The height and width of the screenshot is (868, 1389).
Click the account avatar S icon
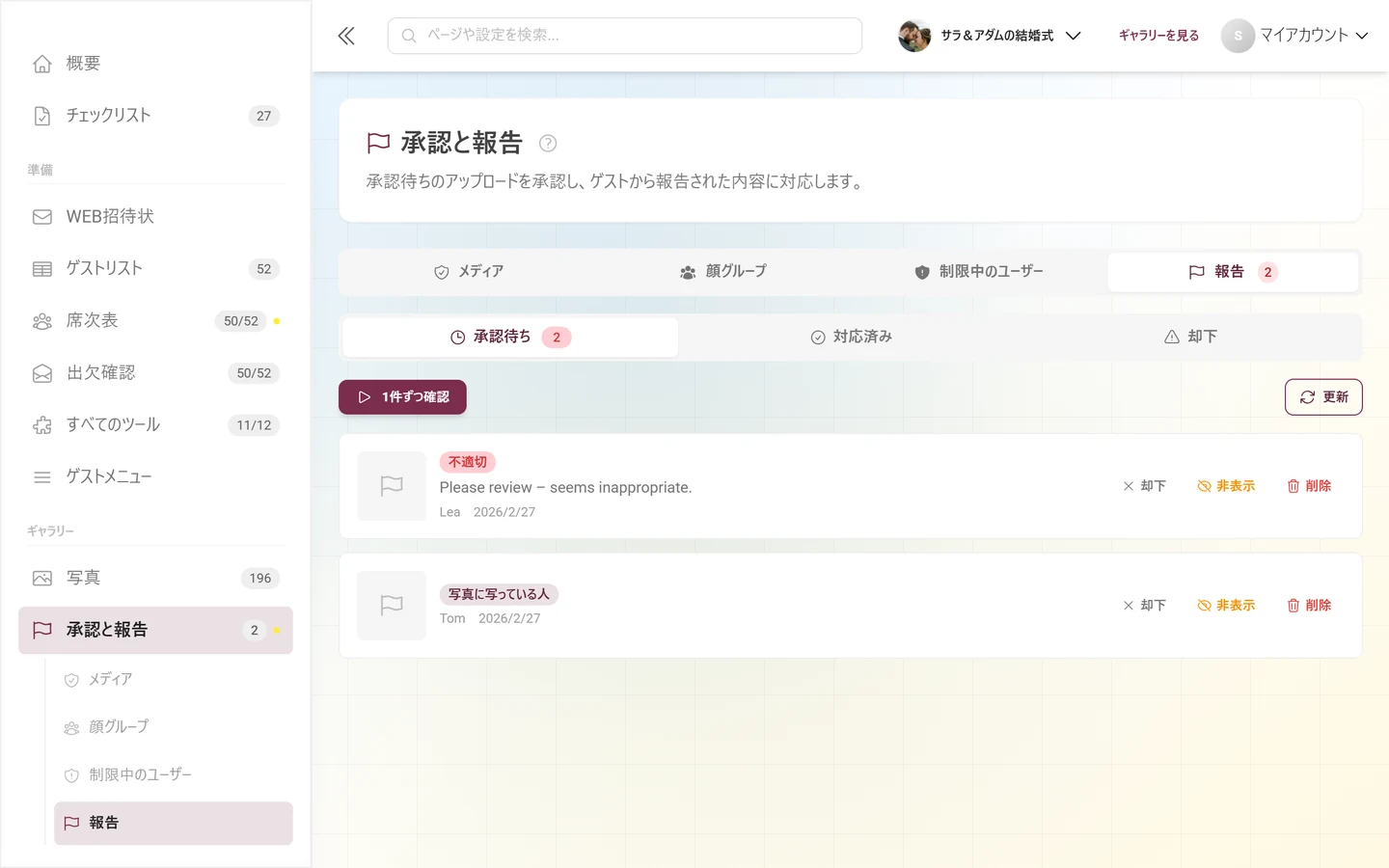pos(1238,36)
